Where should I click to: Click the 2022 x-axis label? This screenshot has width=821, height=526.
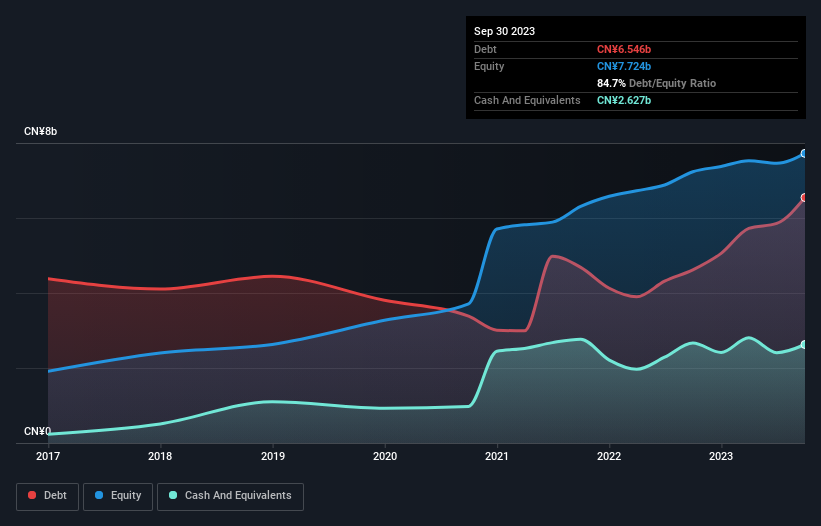point(609,456)
